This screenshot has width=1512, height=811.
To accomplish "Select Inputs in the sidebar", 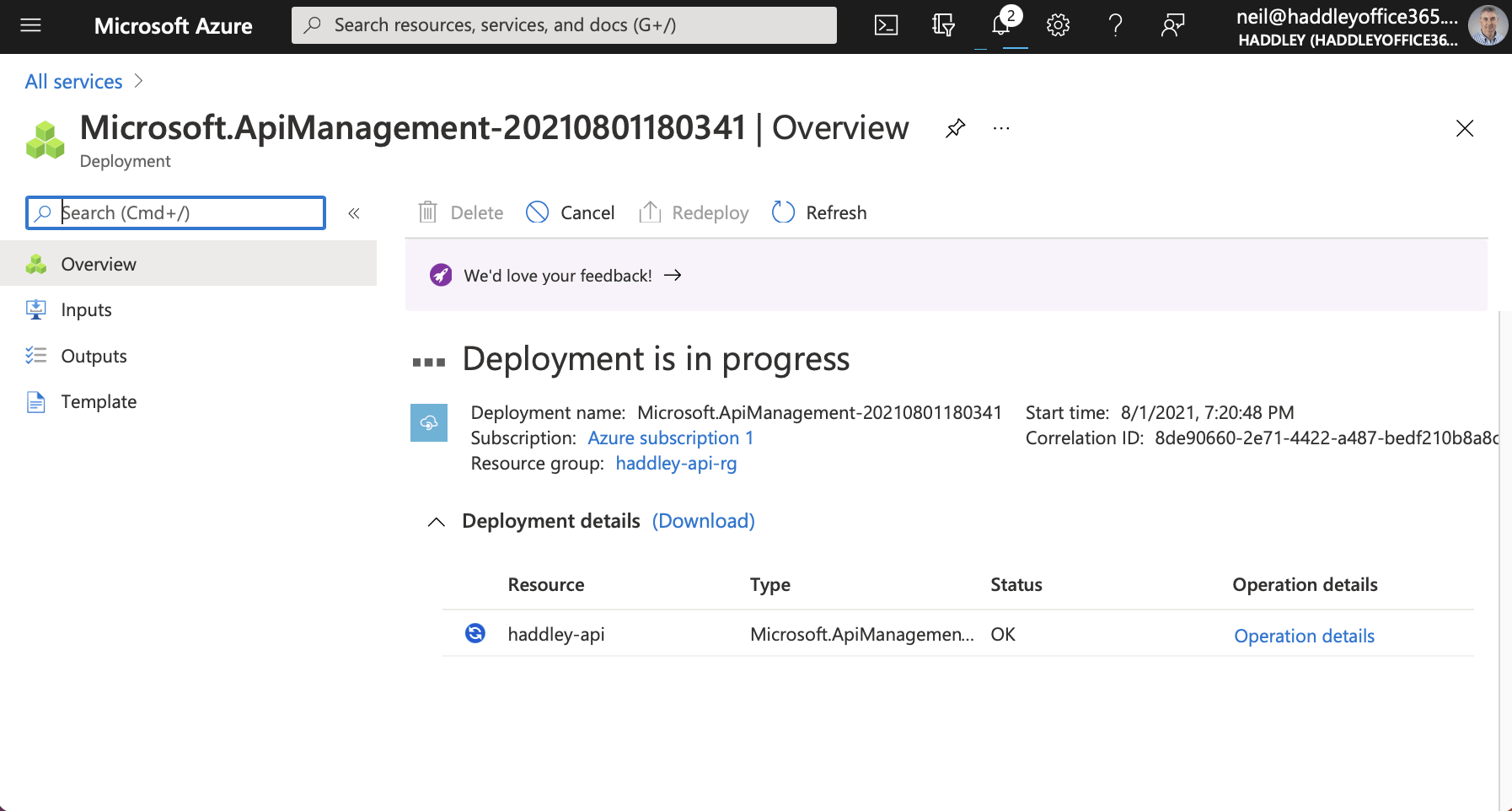I will (x=86, y=310).
